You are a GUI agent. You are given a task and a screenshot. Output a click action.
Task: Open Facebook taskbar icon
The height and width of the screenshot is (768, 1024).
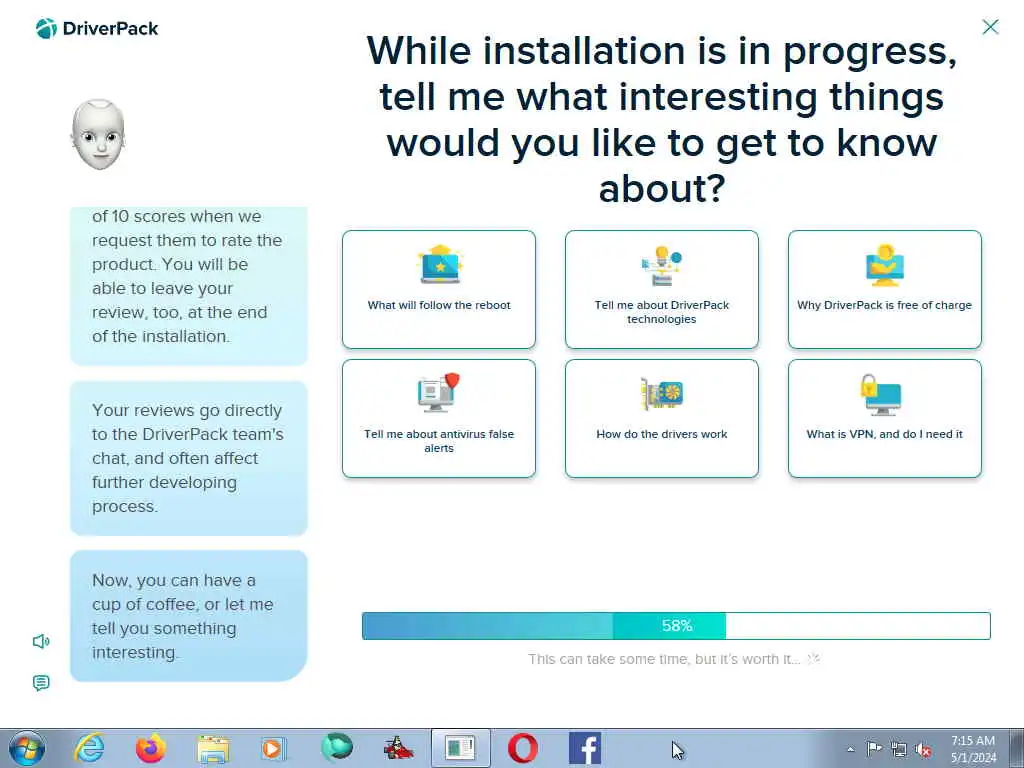pyautogui.click(x=584, y=748)
